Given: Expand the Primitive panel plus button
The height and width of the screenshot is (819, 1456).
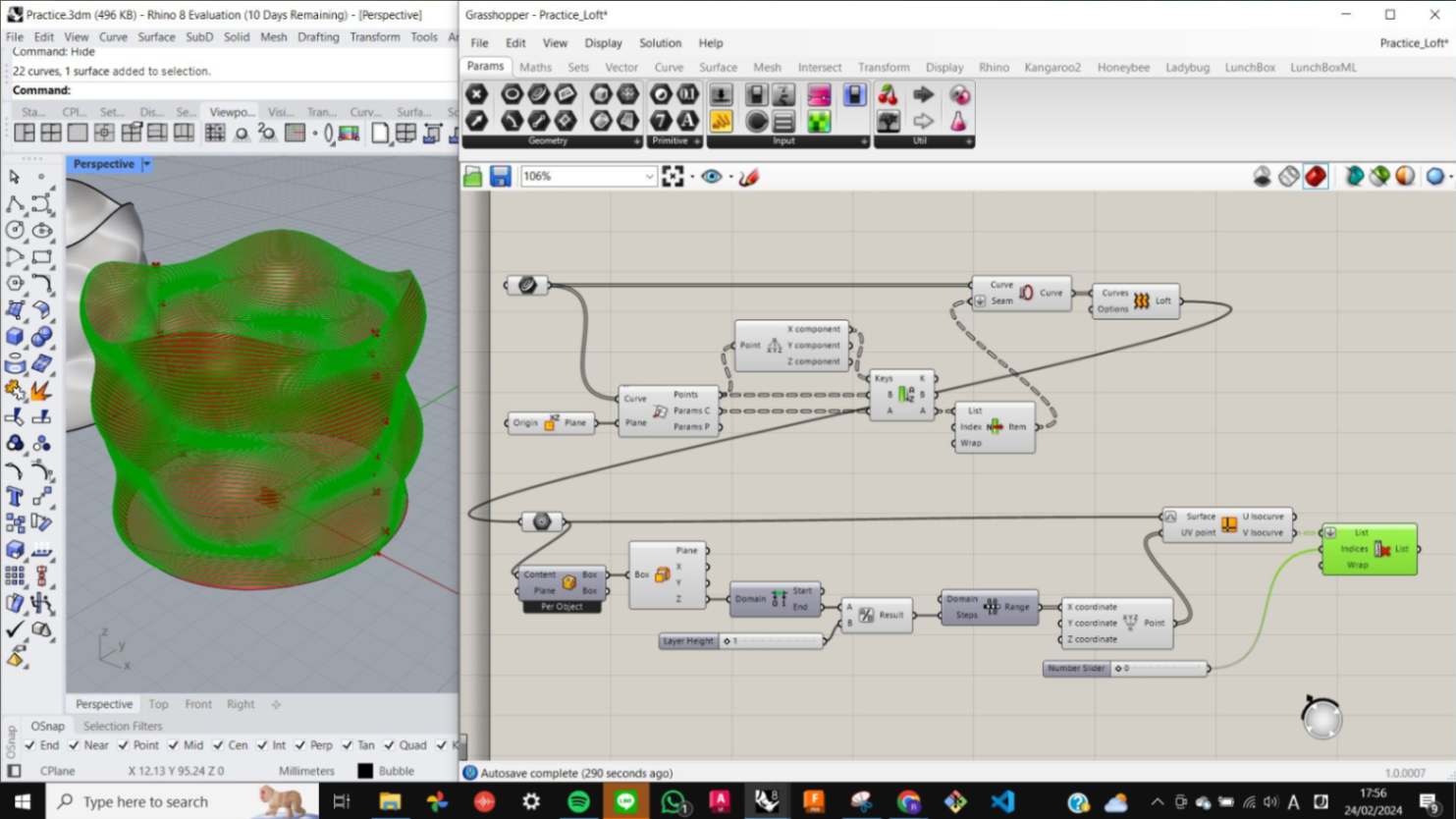Looking at the screenshot, I should coord(697,141).
